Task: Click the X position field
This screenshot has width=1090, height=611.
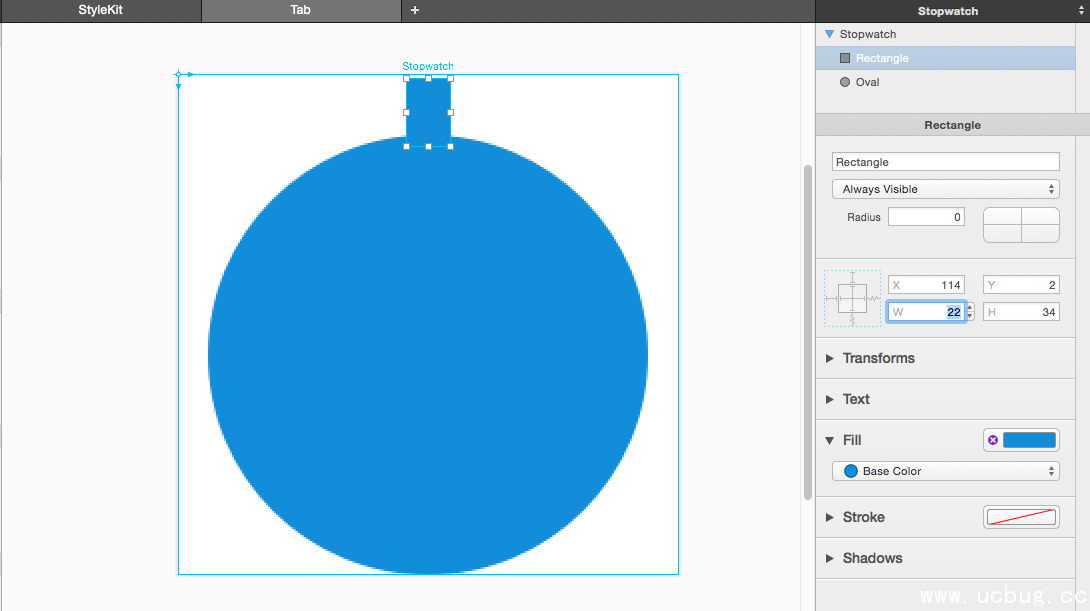Action: (x=926, y=285)
